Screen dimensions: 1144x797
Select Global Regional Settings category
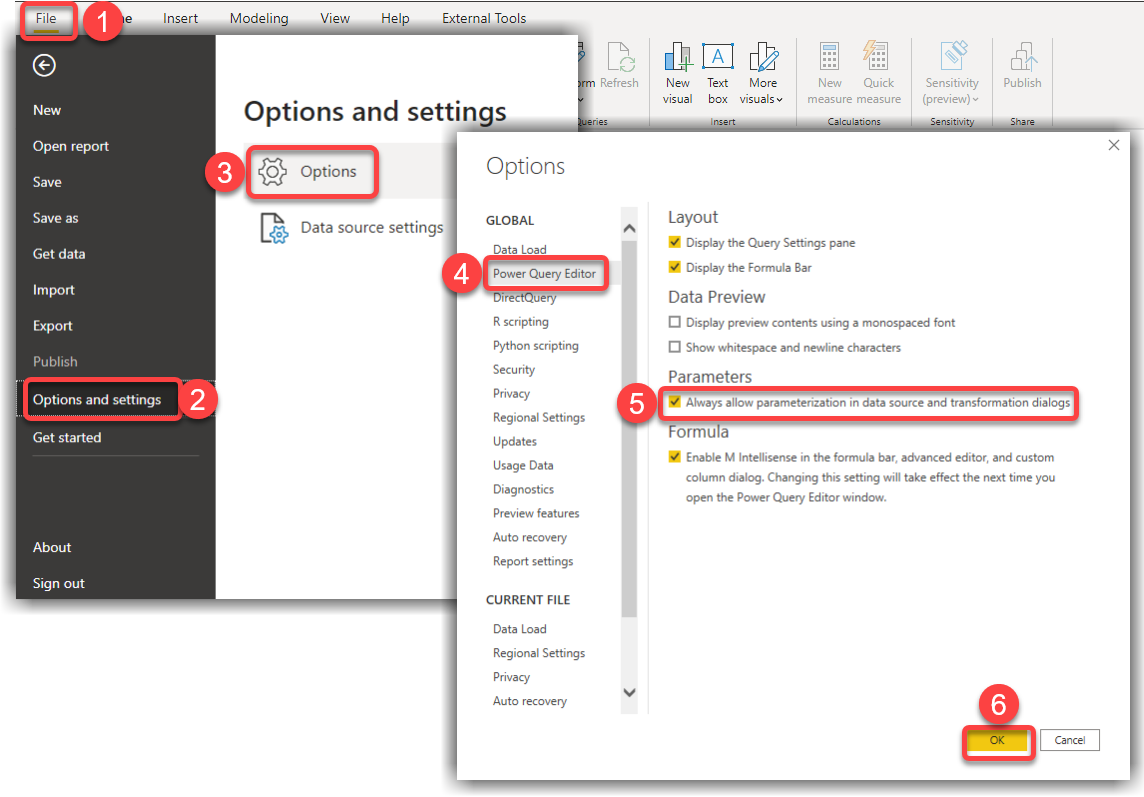[x=539, y=417]
